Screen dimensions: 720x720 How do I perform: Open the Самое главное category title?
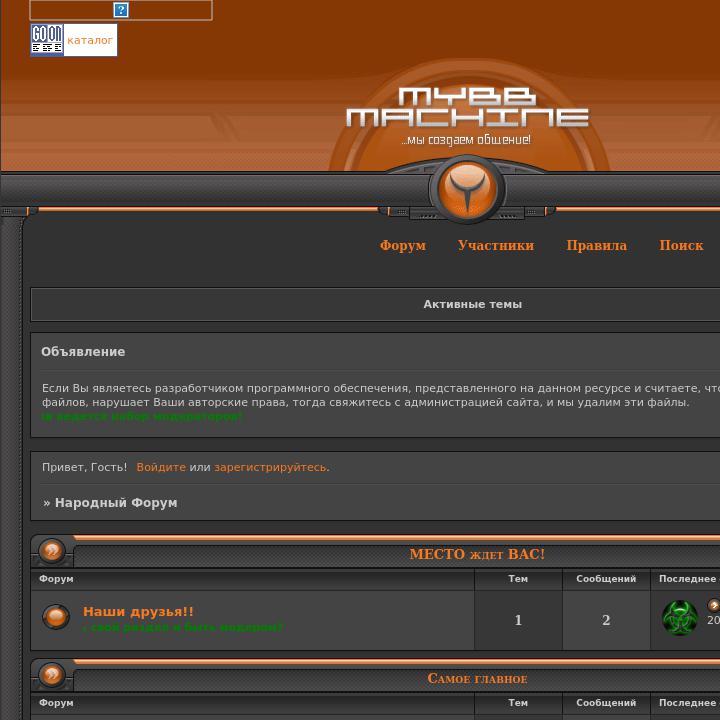pos(477,678)
